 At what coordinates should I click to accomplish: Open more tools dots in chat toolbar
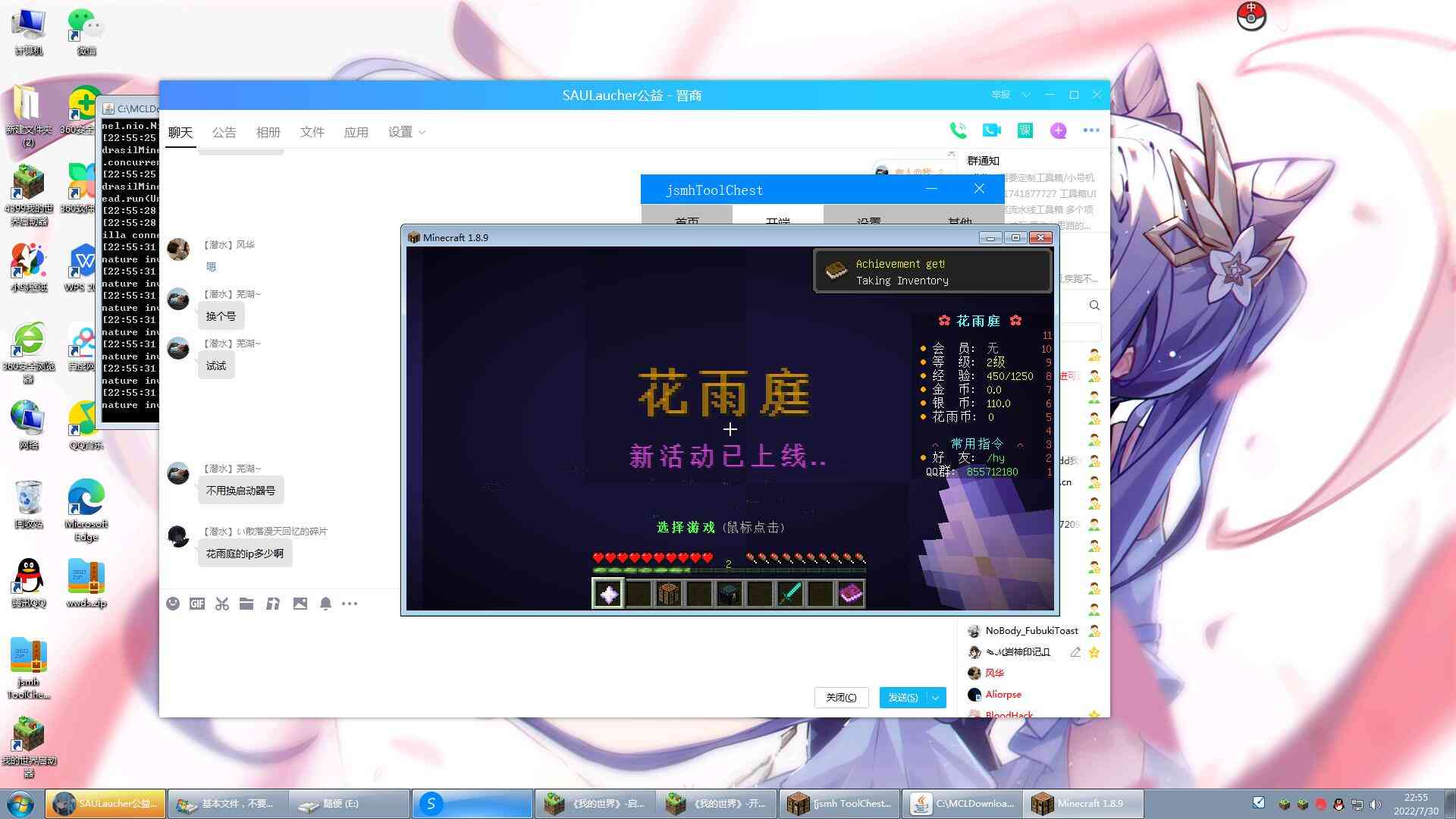350,604
